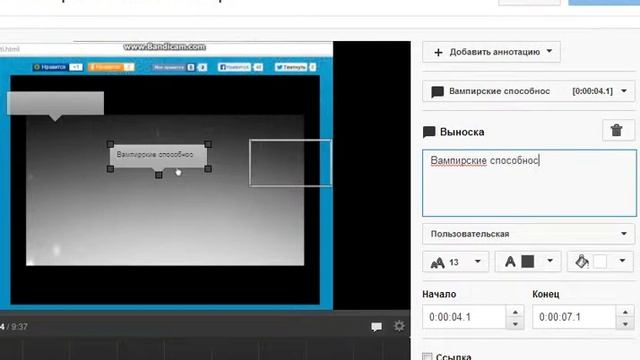Click the Конец end time field
640x360 pixels.
click(574, 317)
